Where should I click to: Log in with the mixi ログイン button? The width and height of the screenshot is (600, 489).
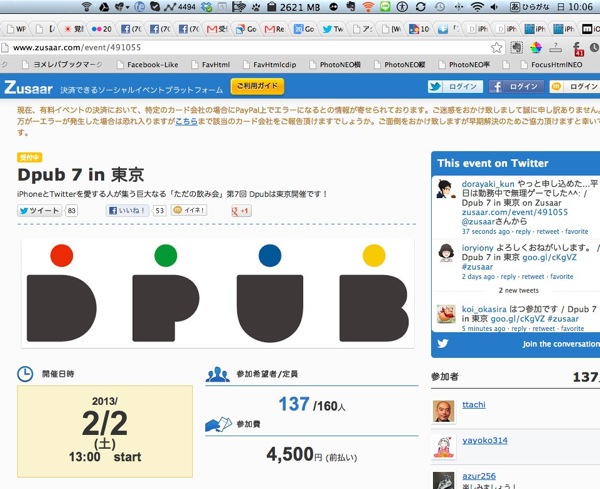(x=575, y=86)
